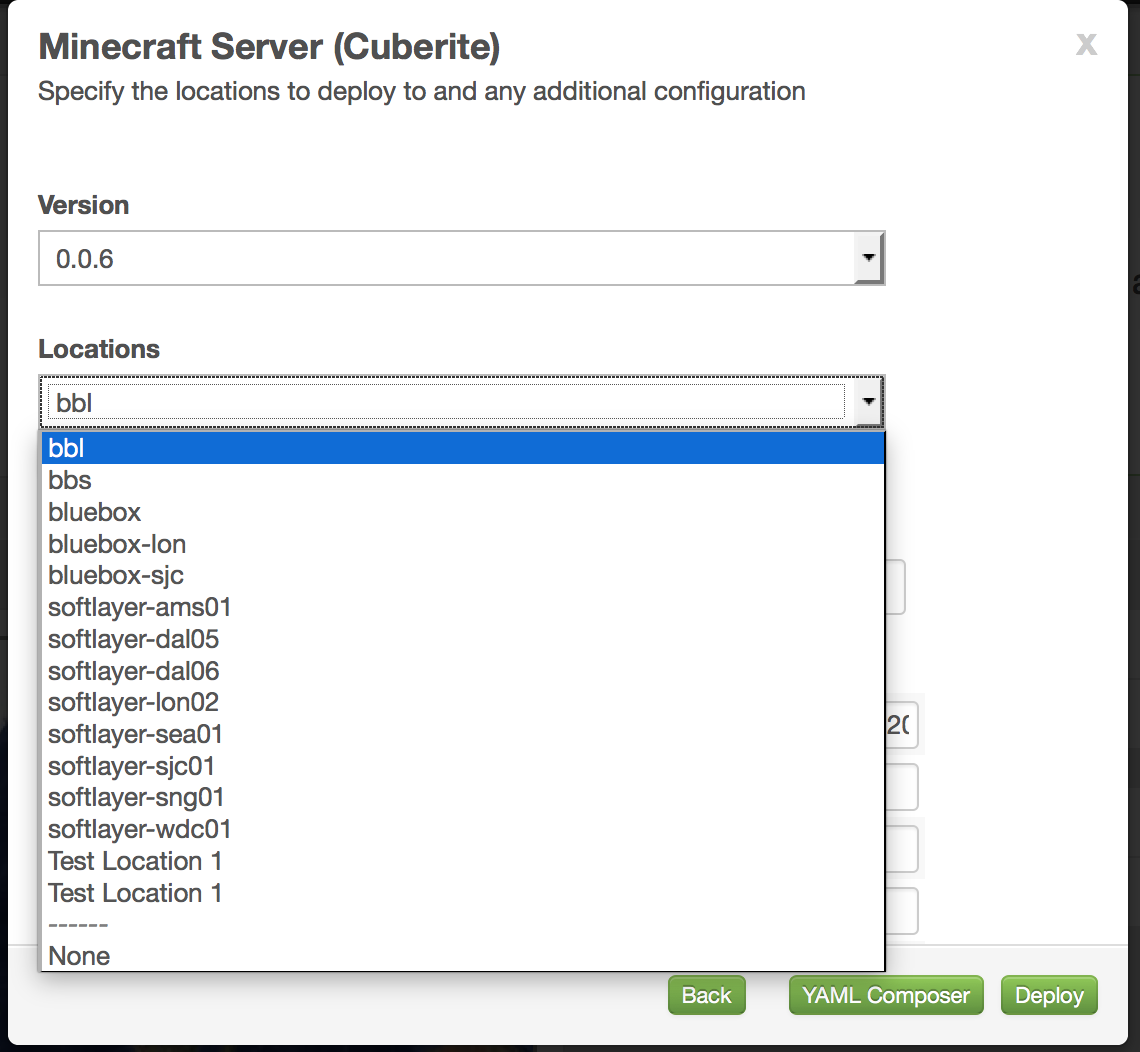Screen dimensions: 1140x1052
Task: Choose None at the list bottom
Action: pos(463,956)
